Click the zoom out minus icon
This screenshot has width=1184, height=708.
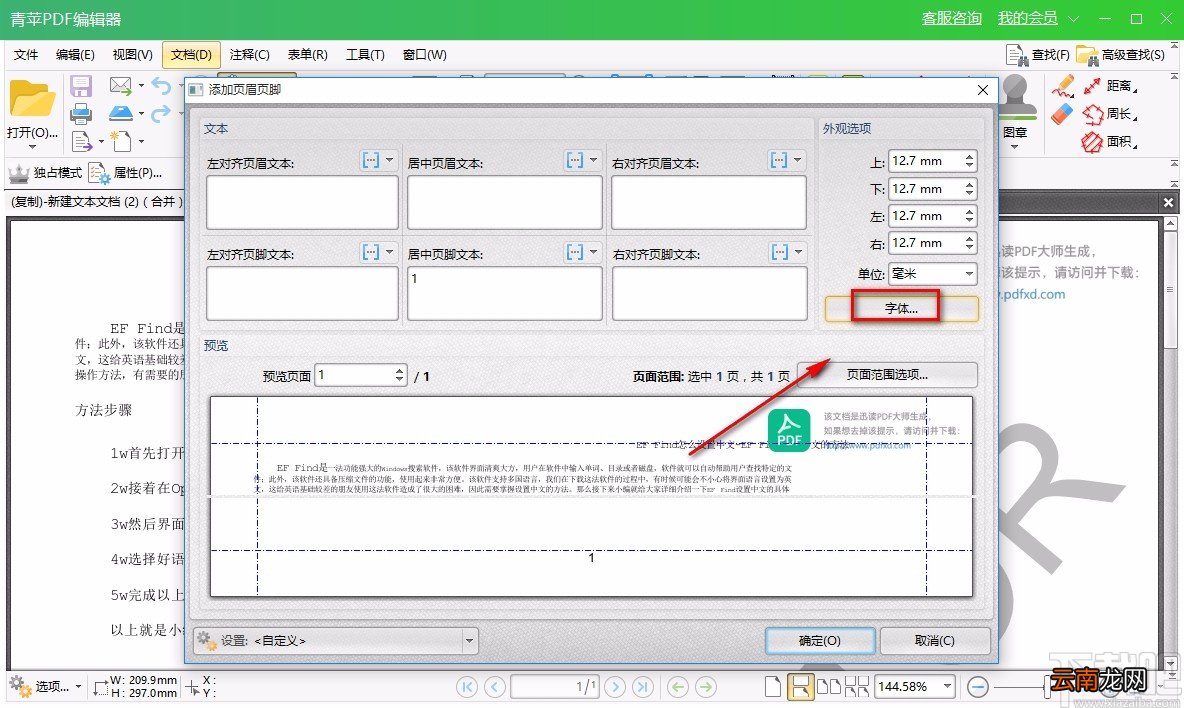coord(978,686)
